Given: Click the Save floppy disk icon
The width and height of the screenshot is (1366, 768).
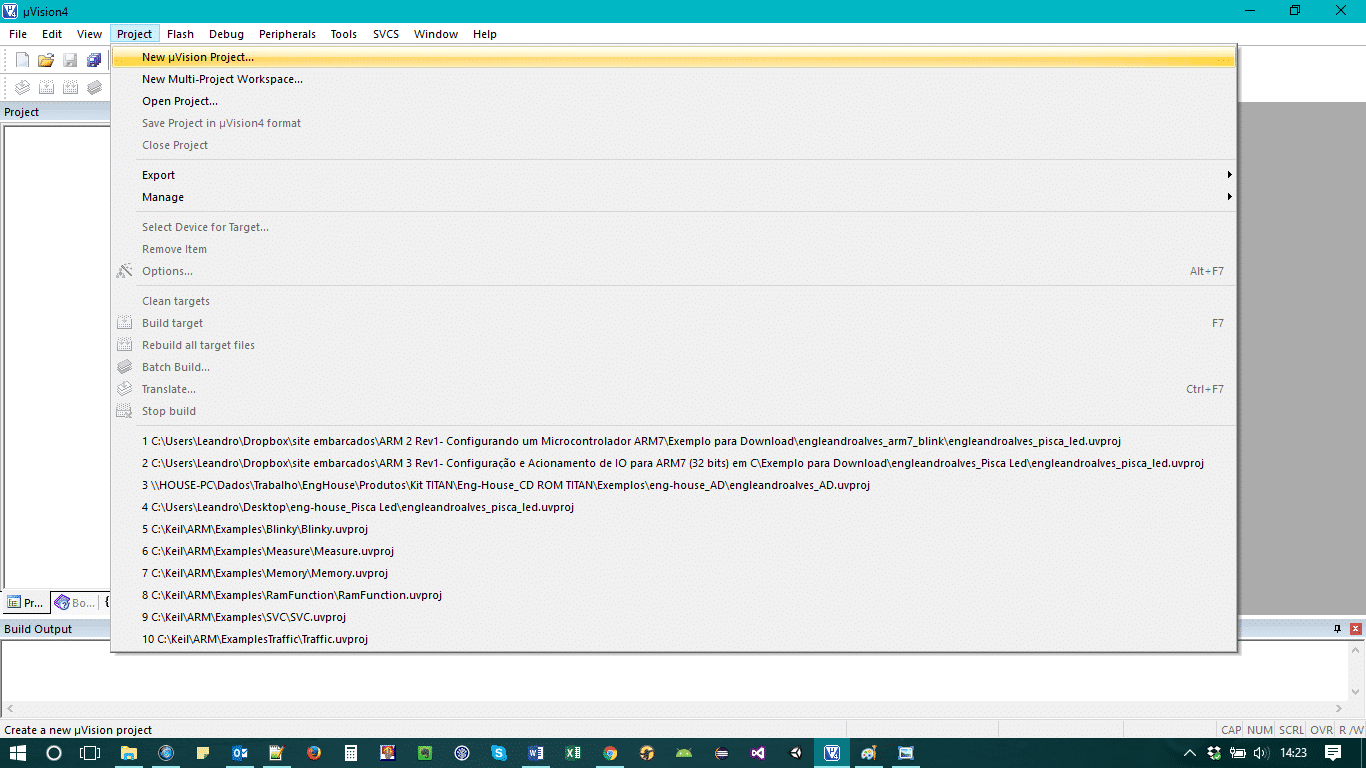Looking at the screenshot, I should pos(70,60).
